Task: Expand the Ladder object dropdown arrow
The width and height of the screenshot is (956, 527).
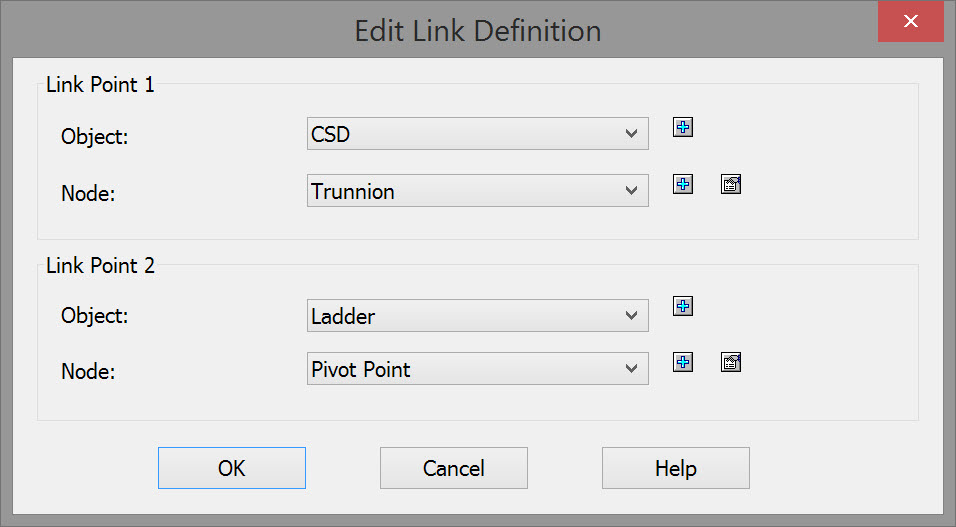Action: point(630,316)
